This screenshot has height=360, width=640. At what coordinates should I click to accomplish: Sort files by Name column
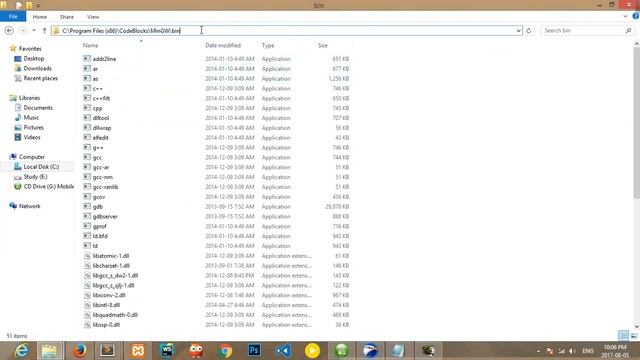pos(91,45)
